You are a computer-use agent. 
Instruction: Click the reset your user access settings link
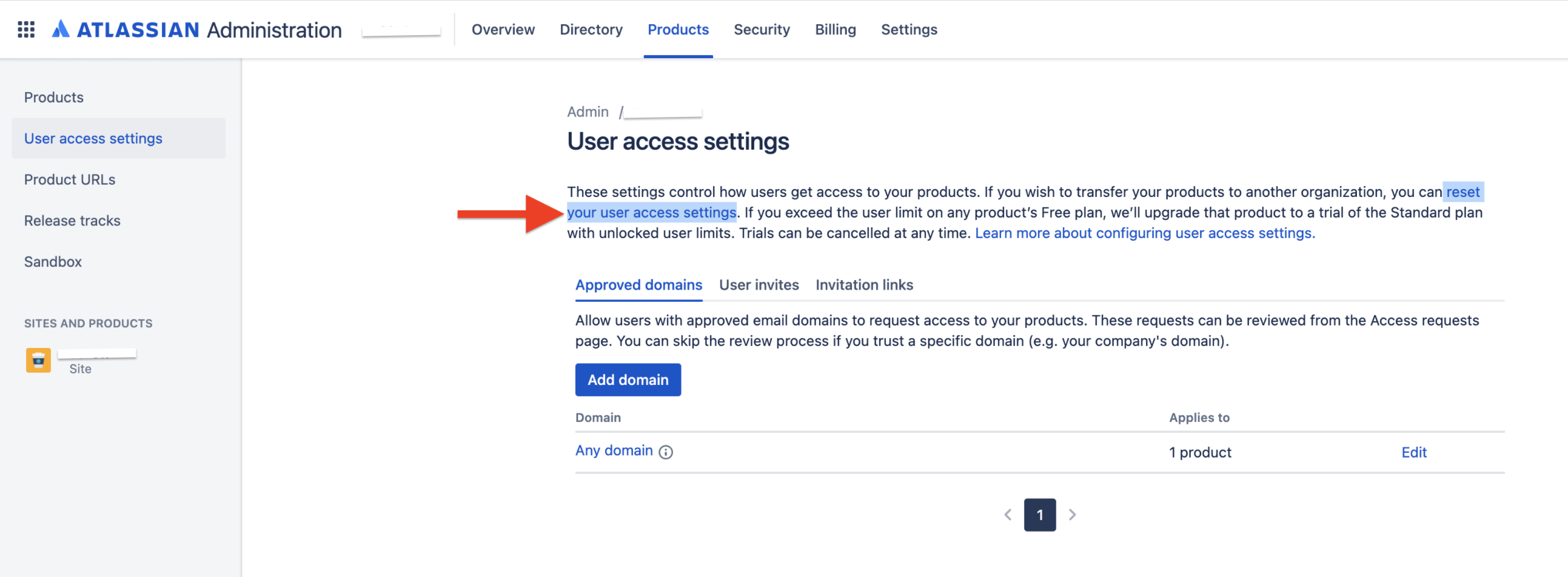point(651,212)
